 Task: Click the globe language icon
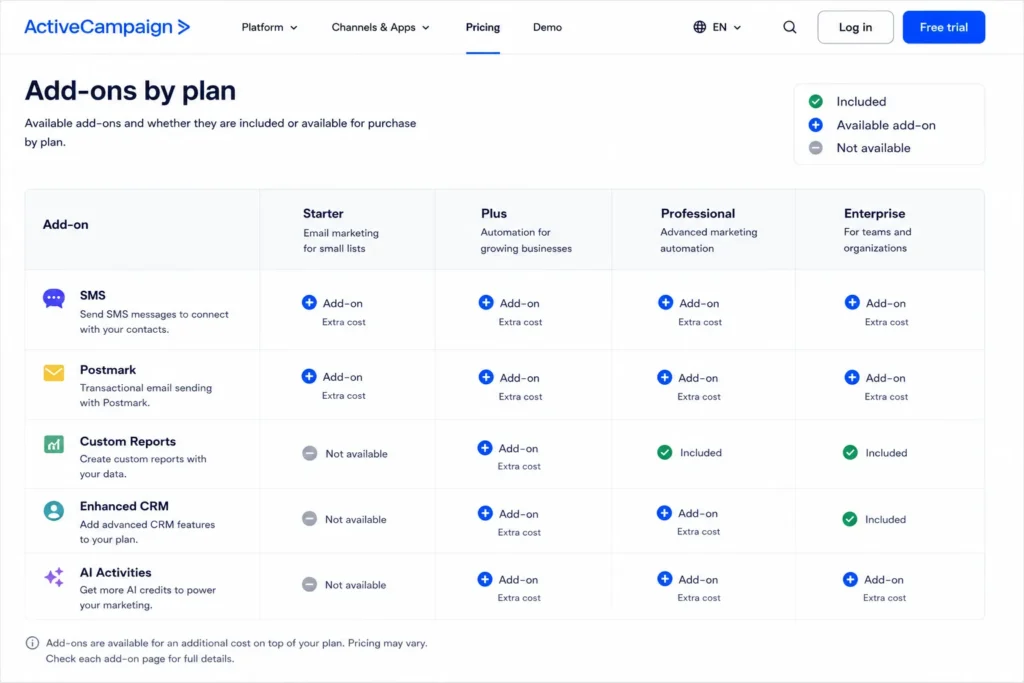coord(699,27)
